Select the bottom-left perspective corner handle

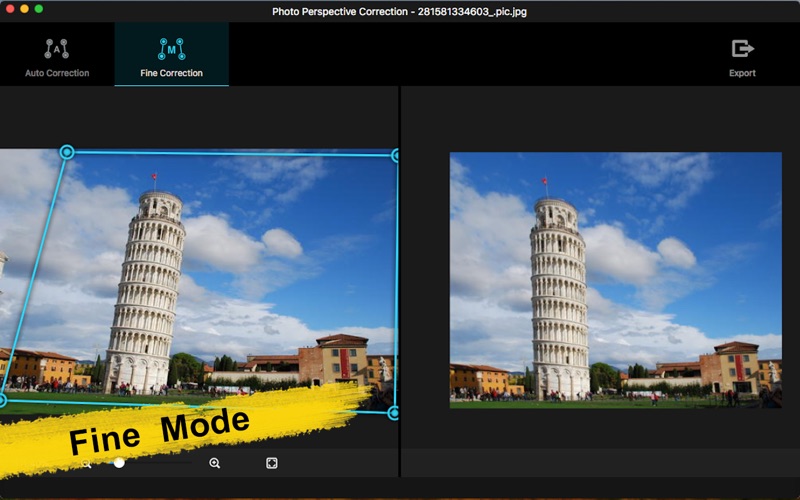[x=2, y=400]
